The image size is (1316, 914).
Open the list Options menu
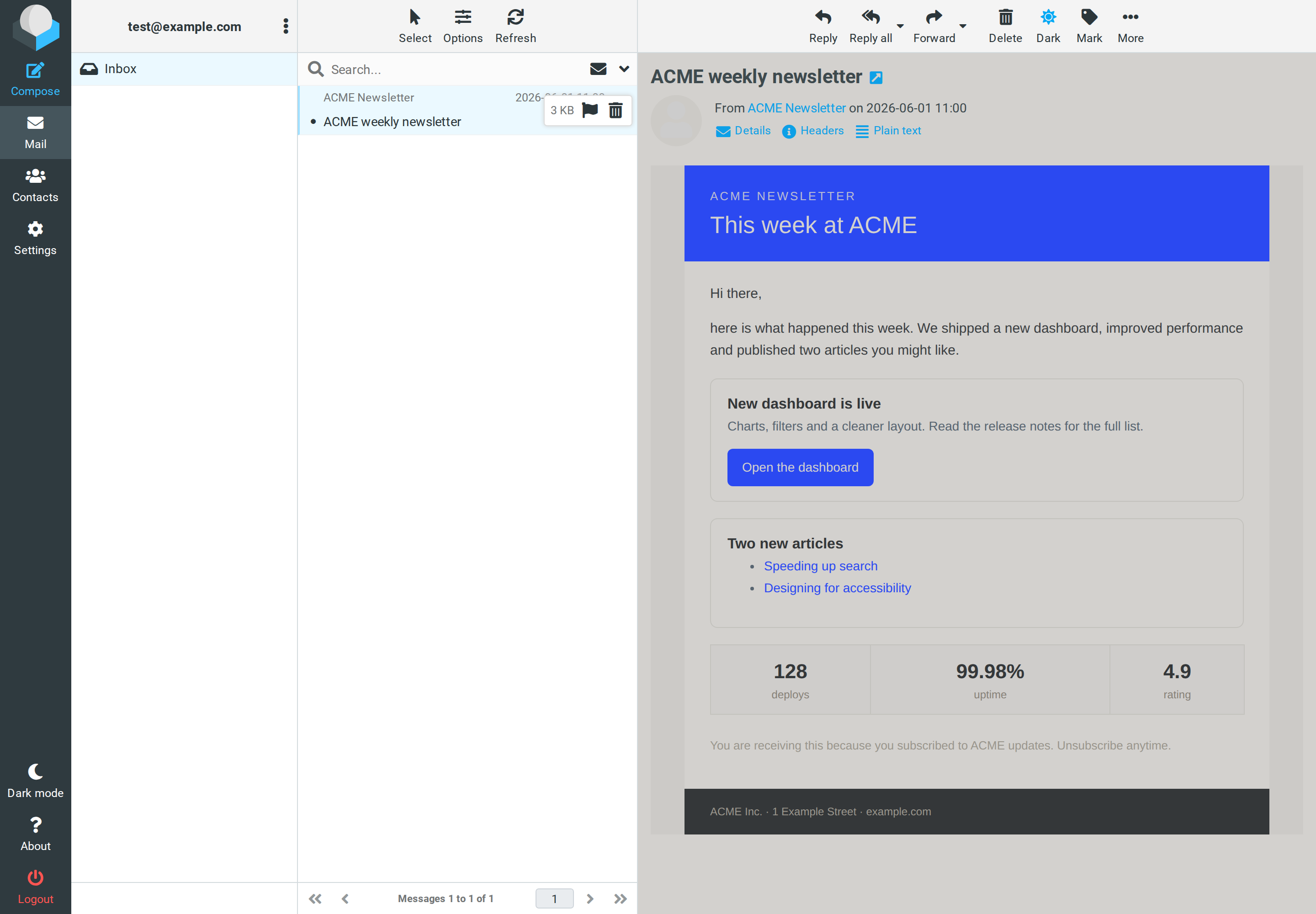pos(463,27)
